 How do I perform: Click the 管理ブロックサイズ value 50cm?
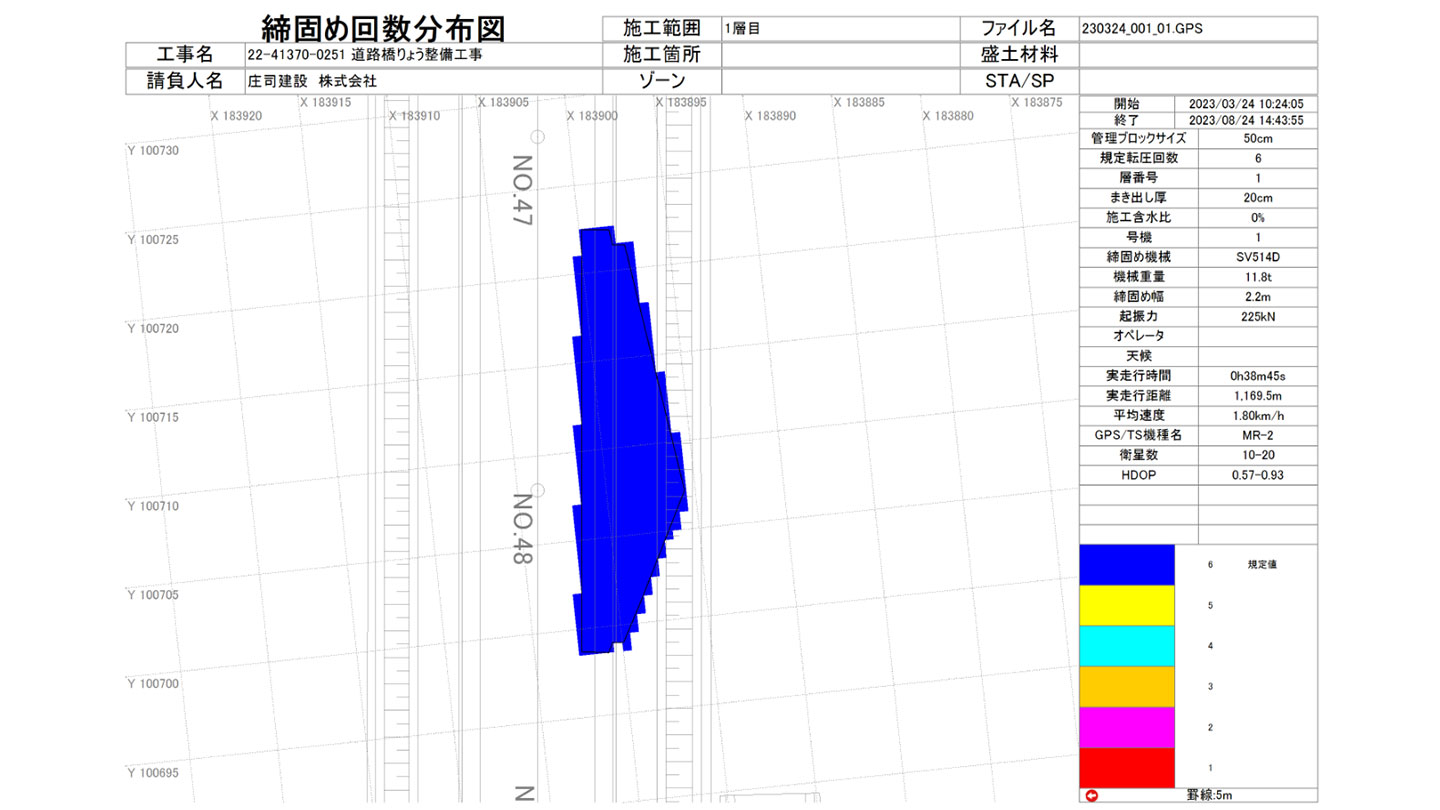1257,138
